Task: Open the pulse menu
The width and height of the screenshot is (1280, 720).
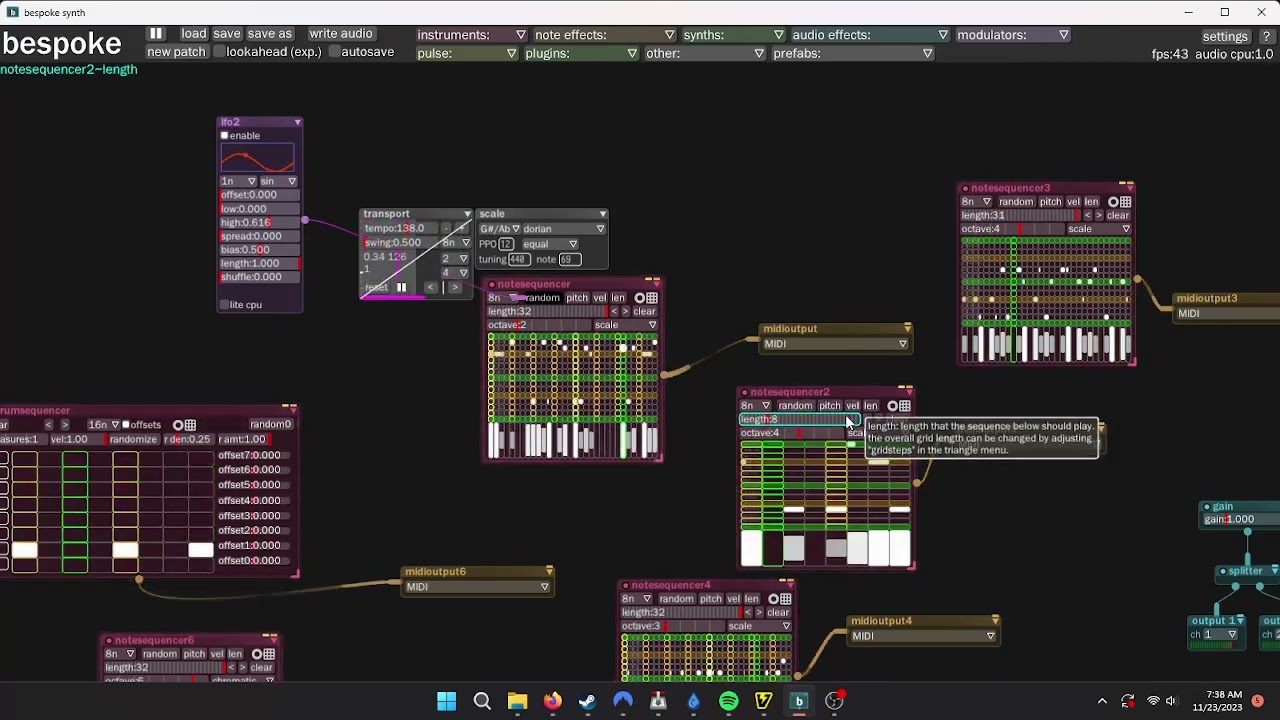Action: [x=467, y=53]
